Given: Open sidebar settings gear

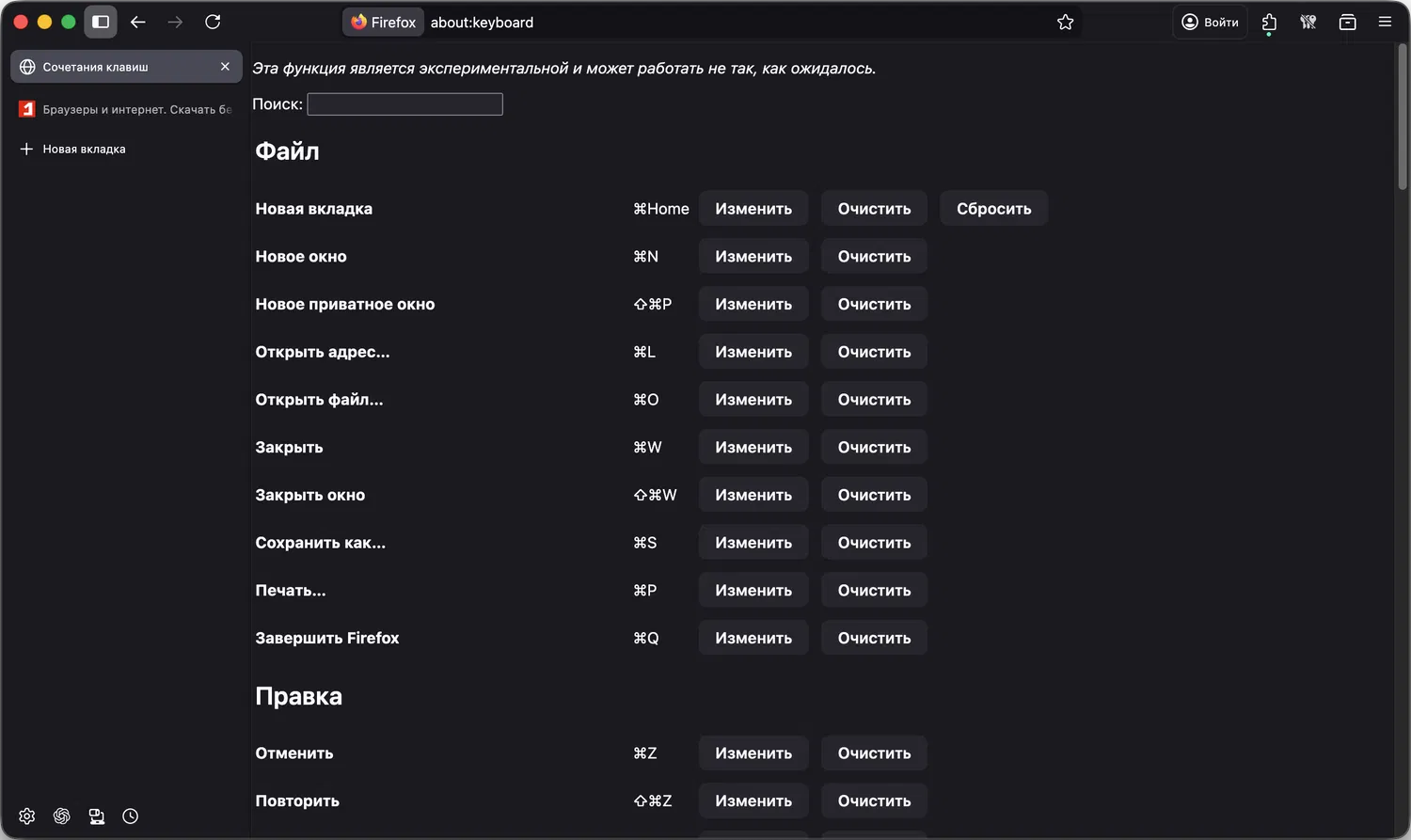Looking at the screenshot, I should [26, 816].
